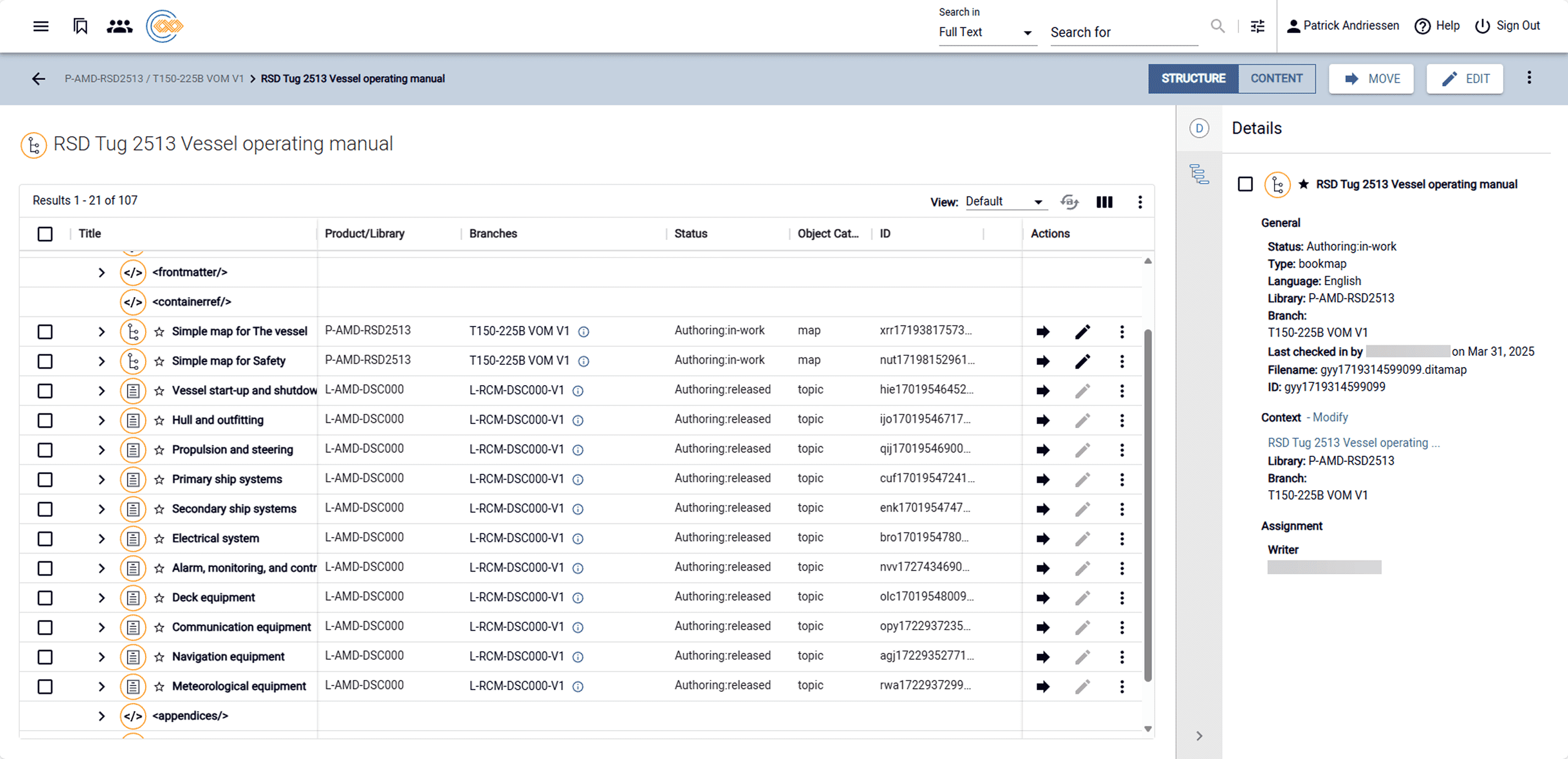Toggle the select-all checkbox in the results header
The image size is (1568, 759).
coord(45,233)
